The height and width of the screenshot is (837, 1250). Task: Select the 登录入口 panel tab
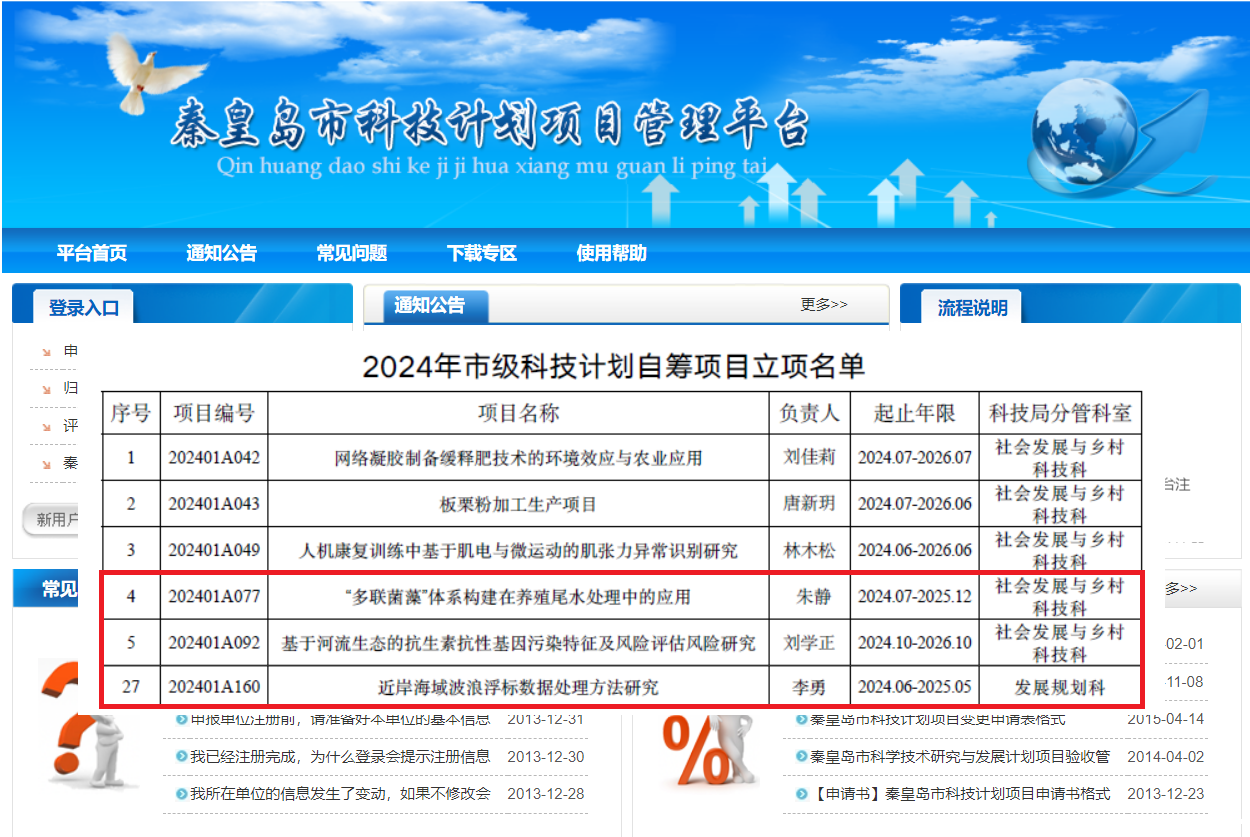(83, 308)
